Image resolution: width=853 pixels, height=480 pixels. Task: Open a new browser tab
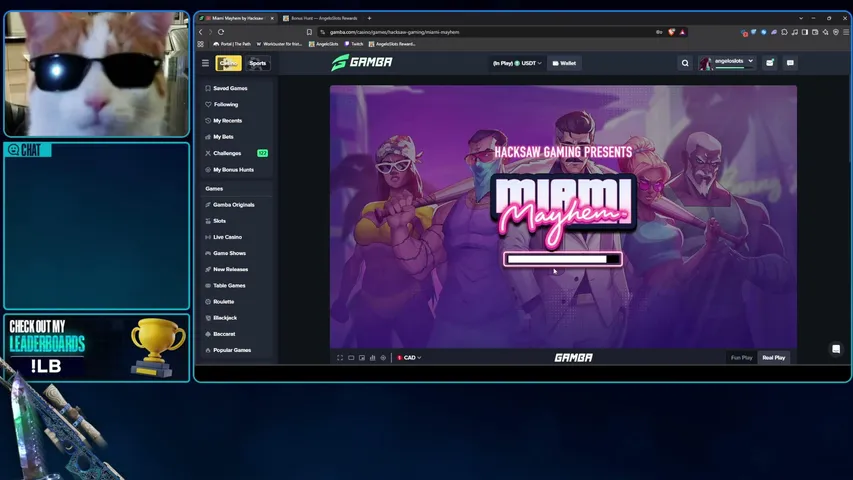point(369,18)
